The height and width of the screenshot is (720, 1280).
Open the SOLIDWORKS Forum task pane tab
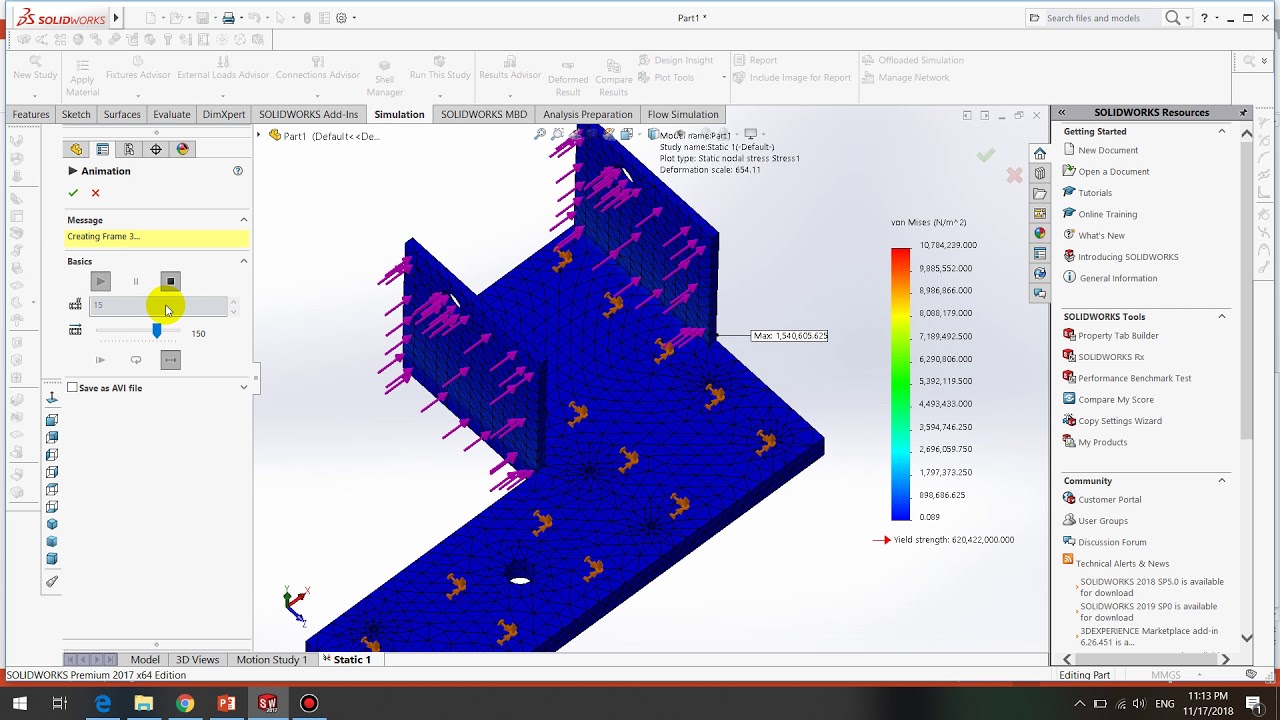[x=1040, y=293]
